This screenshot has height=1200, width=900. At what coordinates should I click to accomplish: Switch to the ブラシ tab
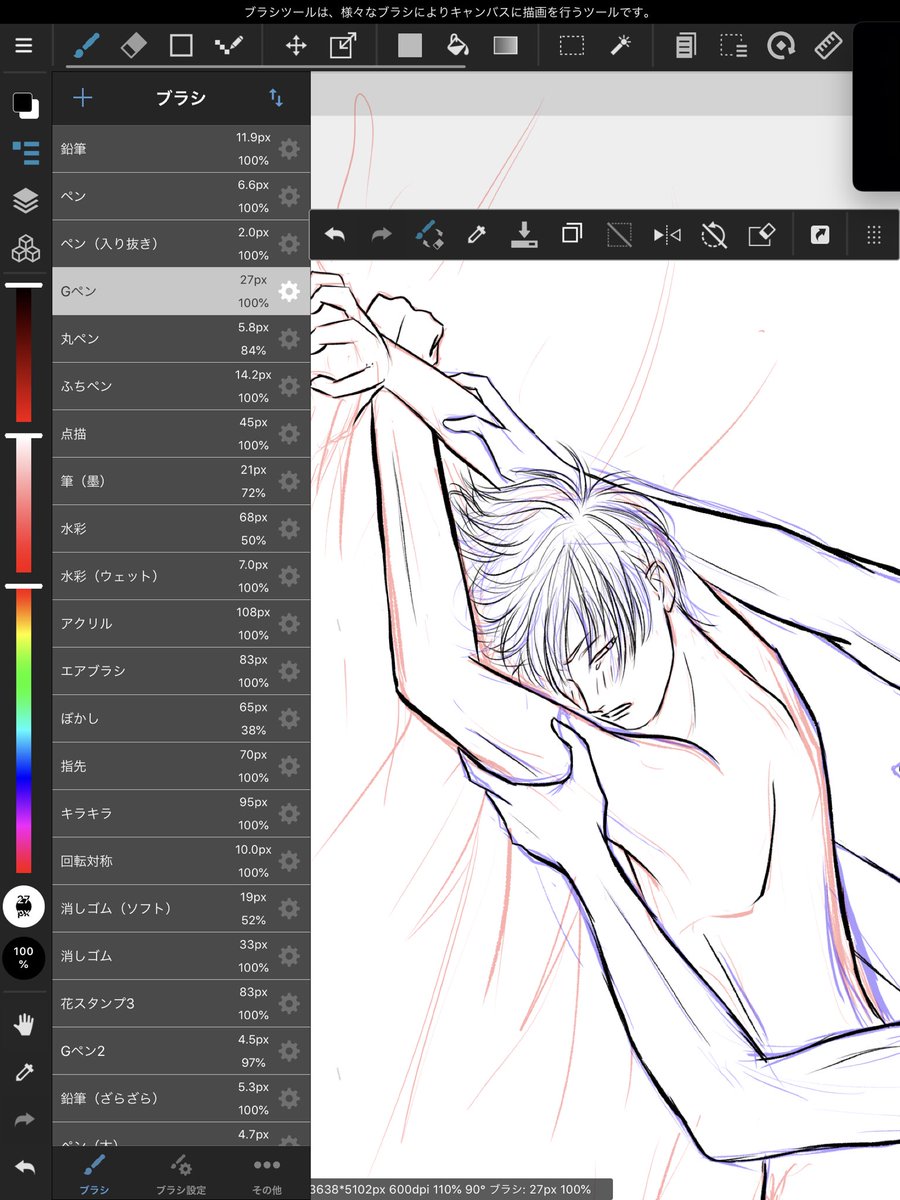[95, 1174]
